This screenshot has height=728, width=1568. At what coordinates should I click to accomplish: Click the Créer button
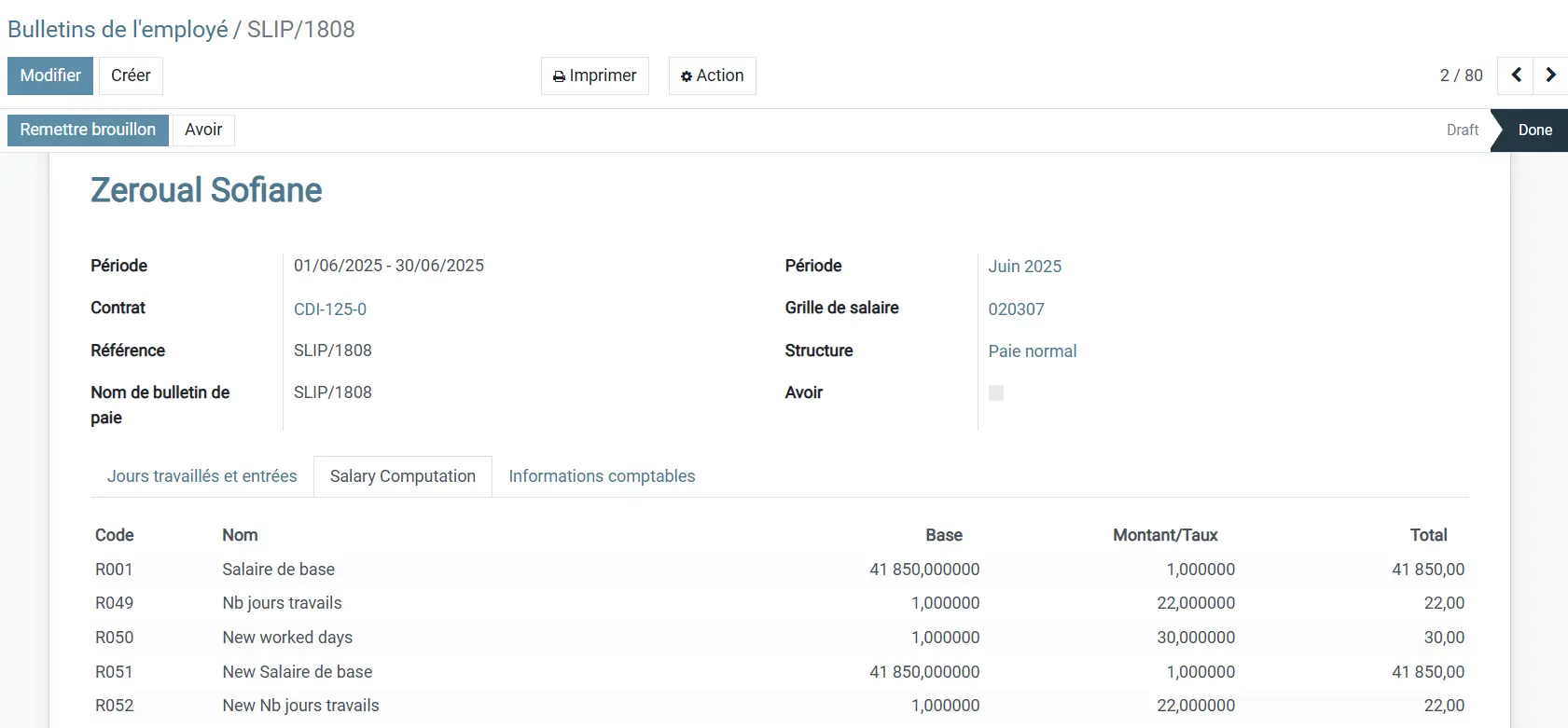(x=131, y=76)
